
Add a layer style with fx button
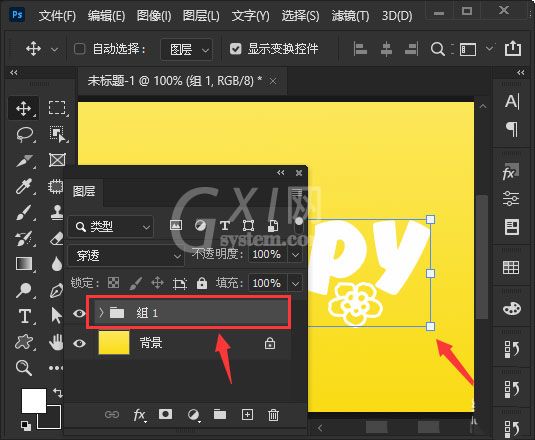point(139,415)
